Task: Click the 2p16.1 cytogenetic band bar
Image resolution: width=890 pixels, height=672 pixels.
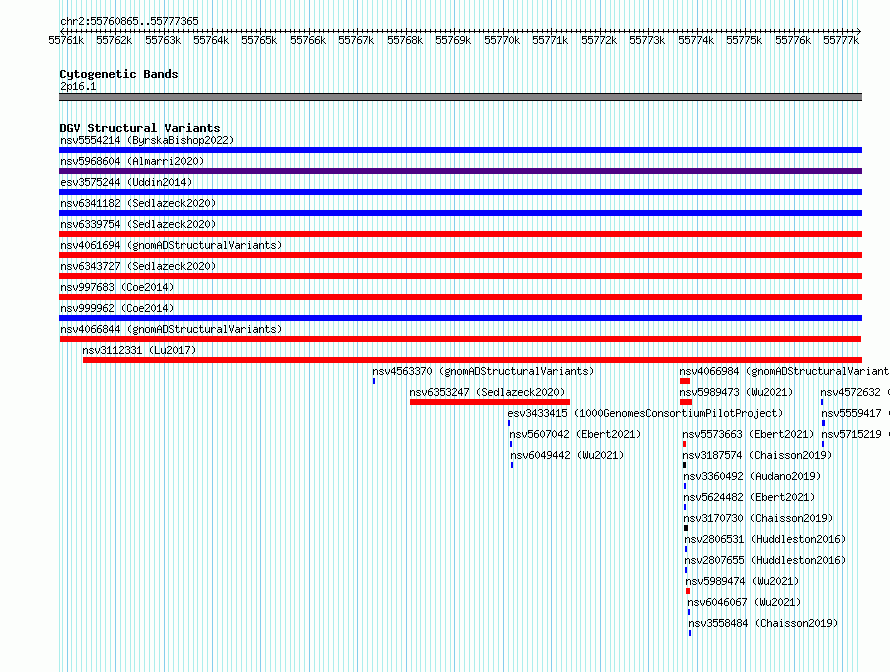Action: tap(460, 97)
